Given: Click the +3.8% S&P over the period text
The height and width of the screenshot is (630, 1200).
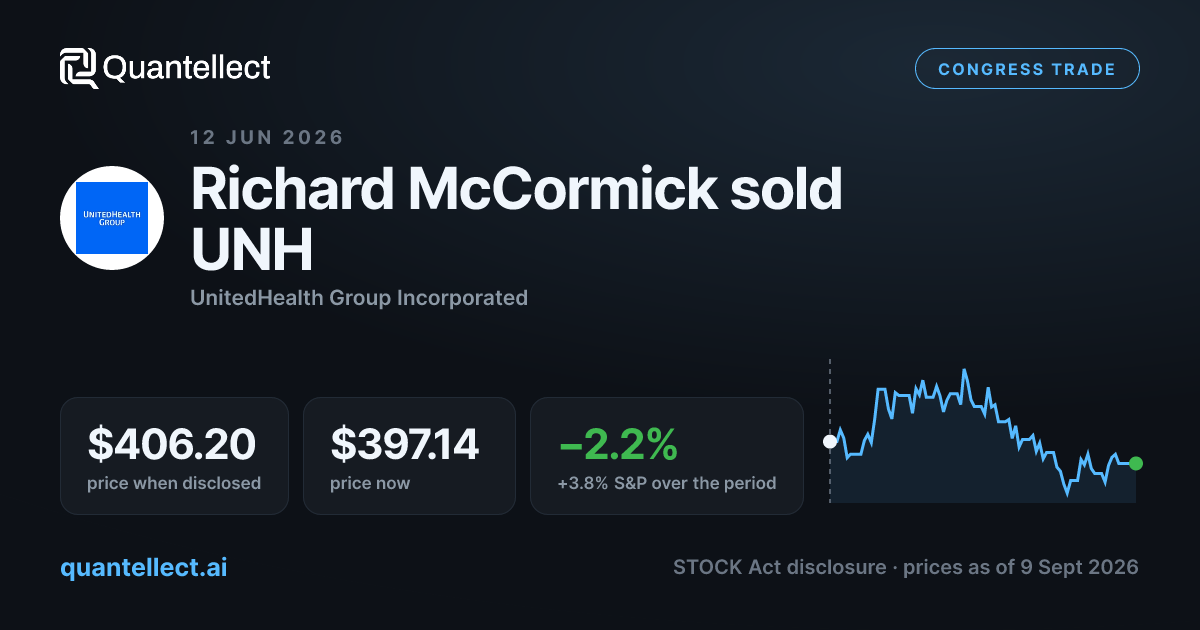Looking at the screenshot, I should pyautogui.click(x=667, y=483).
